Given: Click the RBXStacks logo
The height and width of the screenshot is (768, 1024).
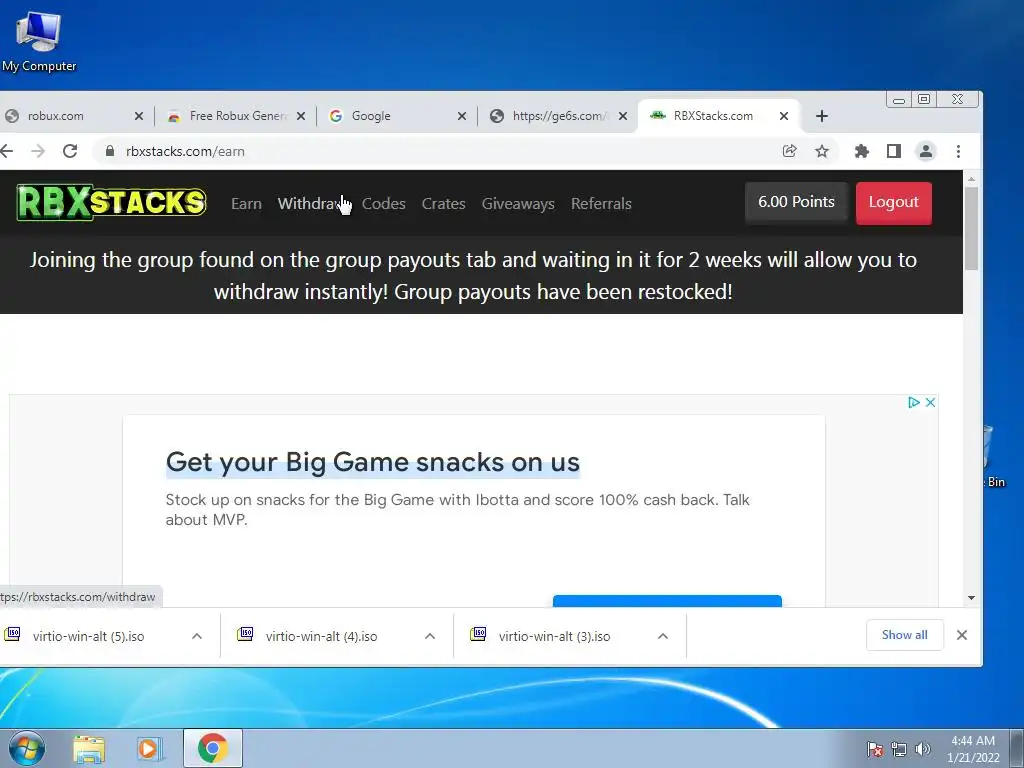Looking at the screenshot, I should [111, 202].
